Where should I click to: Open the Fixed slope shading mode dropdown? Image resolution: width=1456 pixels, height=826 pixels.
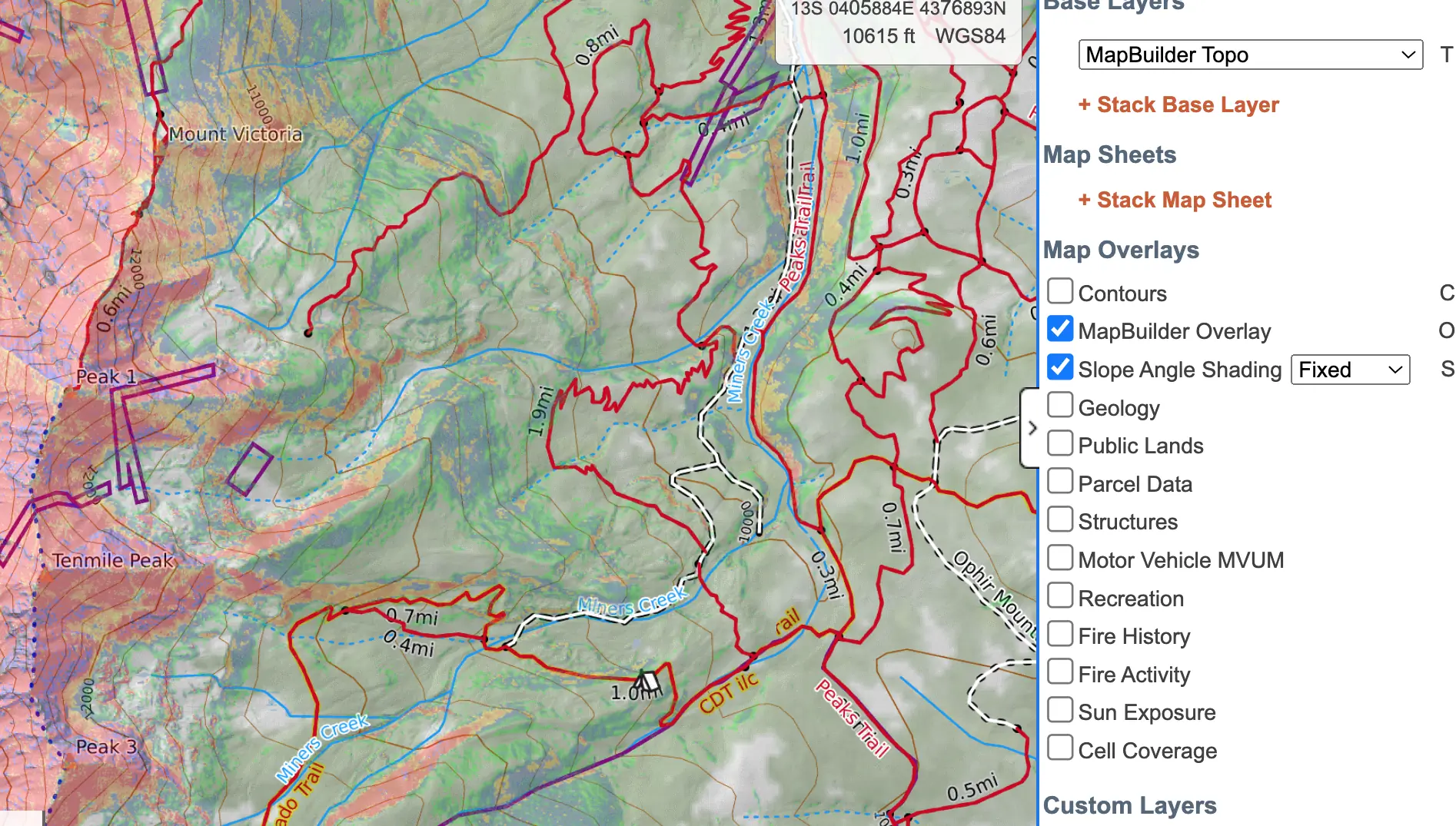point(1350,370)
